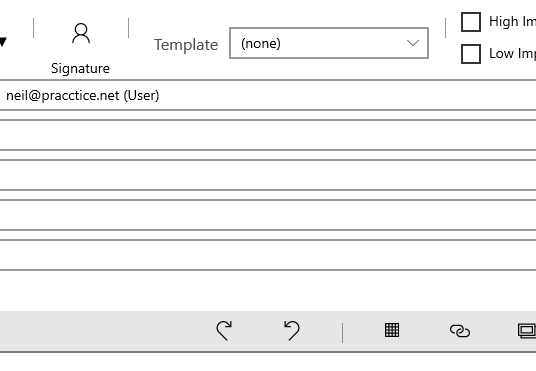Click the first blank field beneath the sender address
The image size is (536, 371).
(268, 135)
